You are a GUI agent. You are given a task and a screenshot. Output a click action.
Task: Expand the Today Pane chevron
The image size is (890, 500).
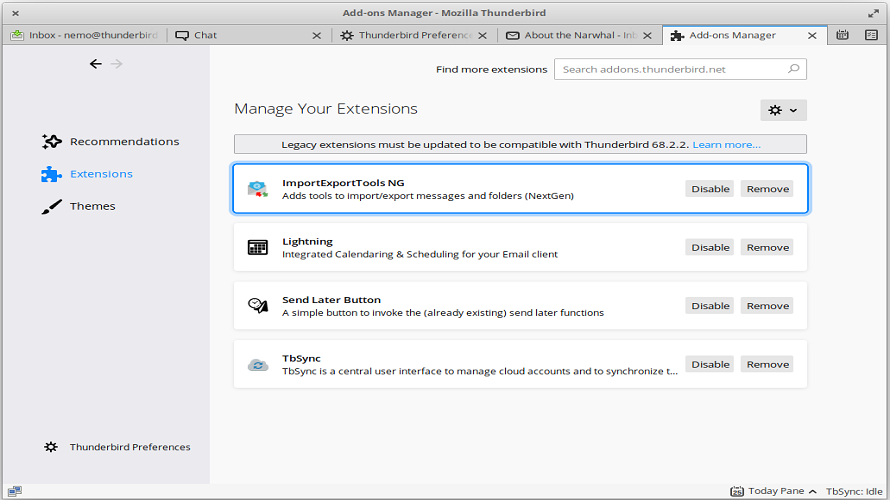pos(812,491)
